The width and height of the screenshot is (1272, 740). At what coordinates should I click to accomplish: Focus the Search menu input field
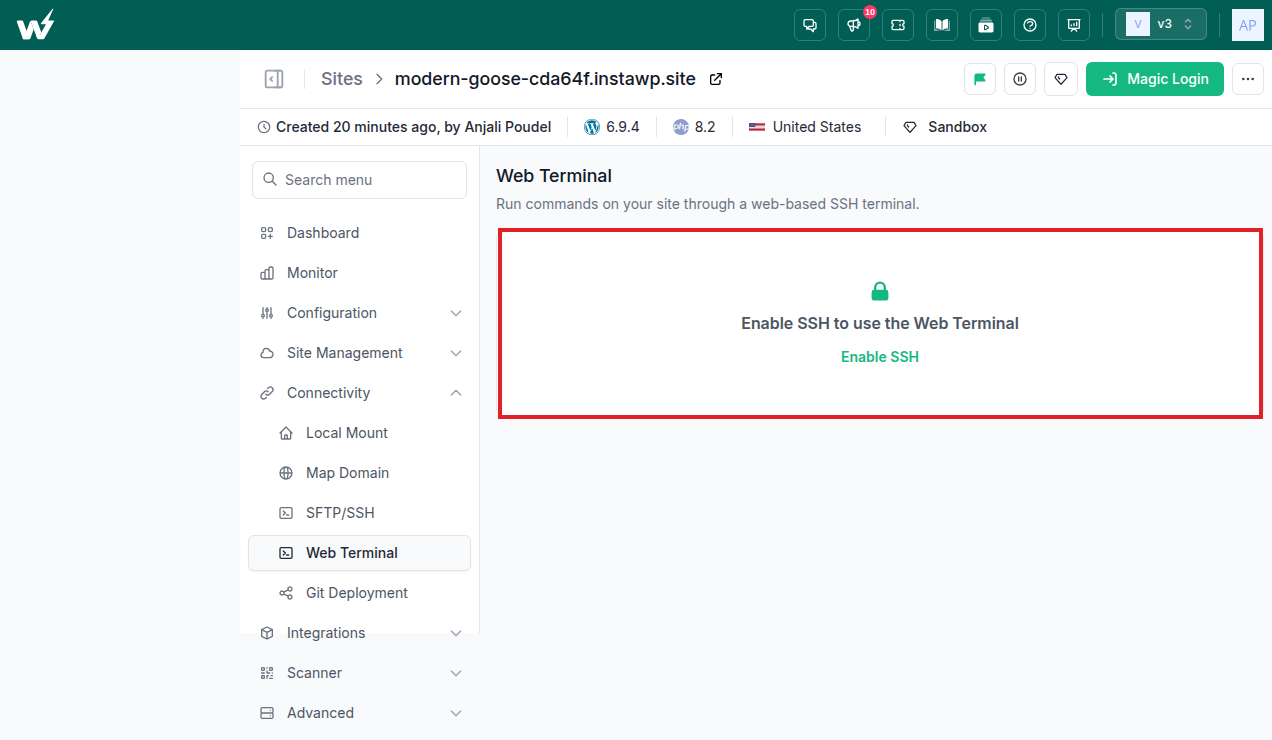pyautogui.click(x=360, y=180)
